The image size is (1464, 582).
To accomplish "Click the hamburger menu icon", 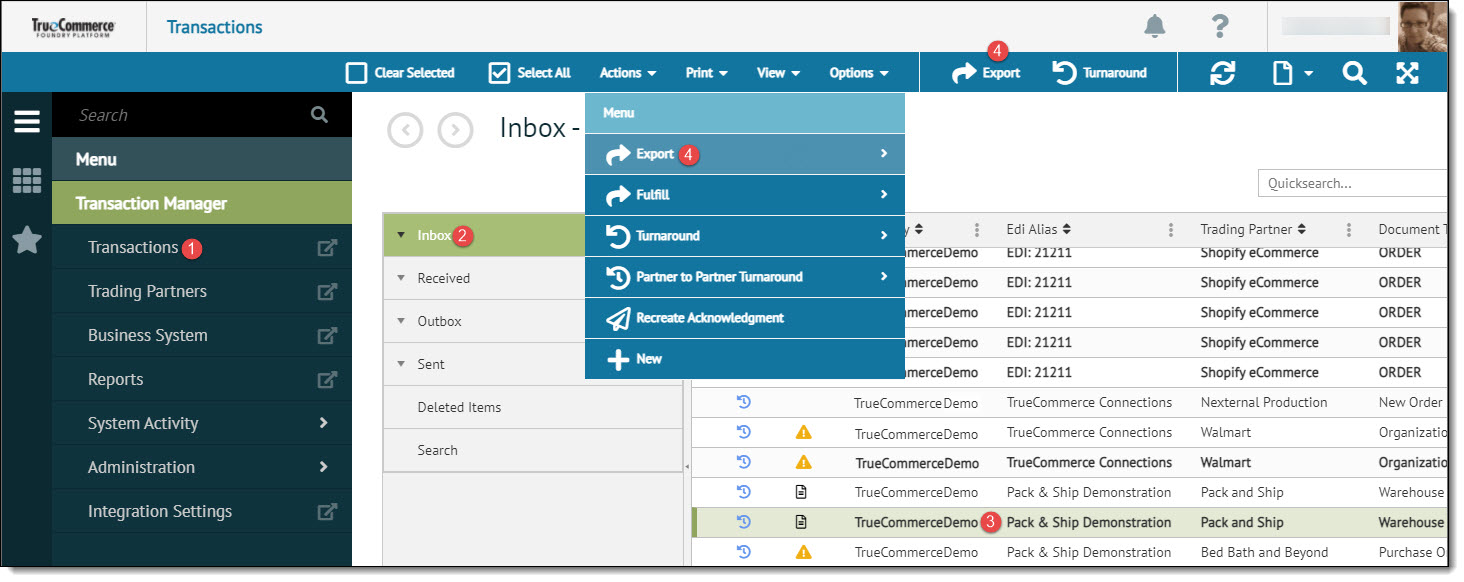I will click(27, 121).
